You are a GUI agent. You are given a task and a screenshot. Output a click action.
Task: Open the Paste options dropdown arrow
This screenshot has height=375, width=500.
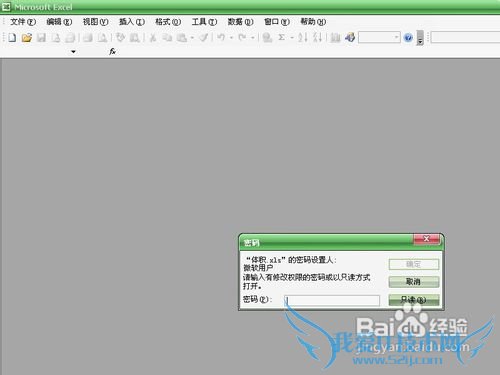click(192, 38)
